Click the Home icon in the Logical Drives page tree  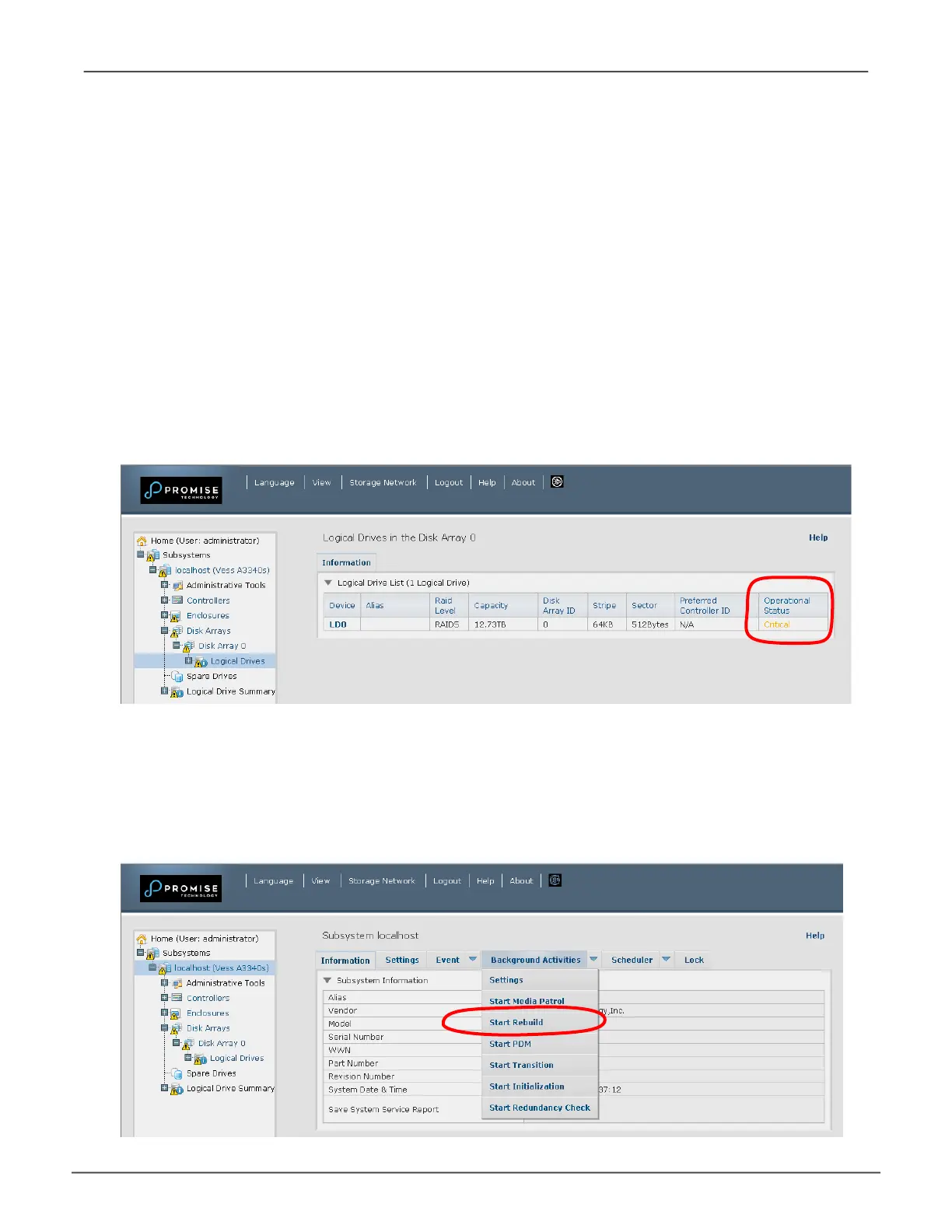pos(142,541)
